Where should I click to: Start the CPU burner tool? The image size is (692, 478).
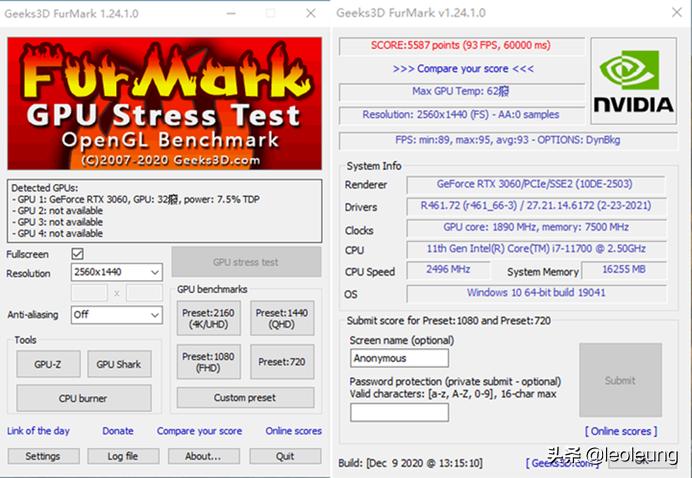[83, 398]
